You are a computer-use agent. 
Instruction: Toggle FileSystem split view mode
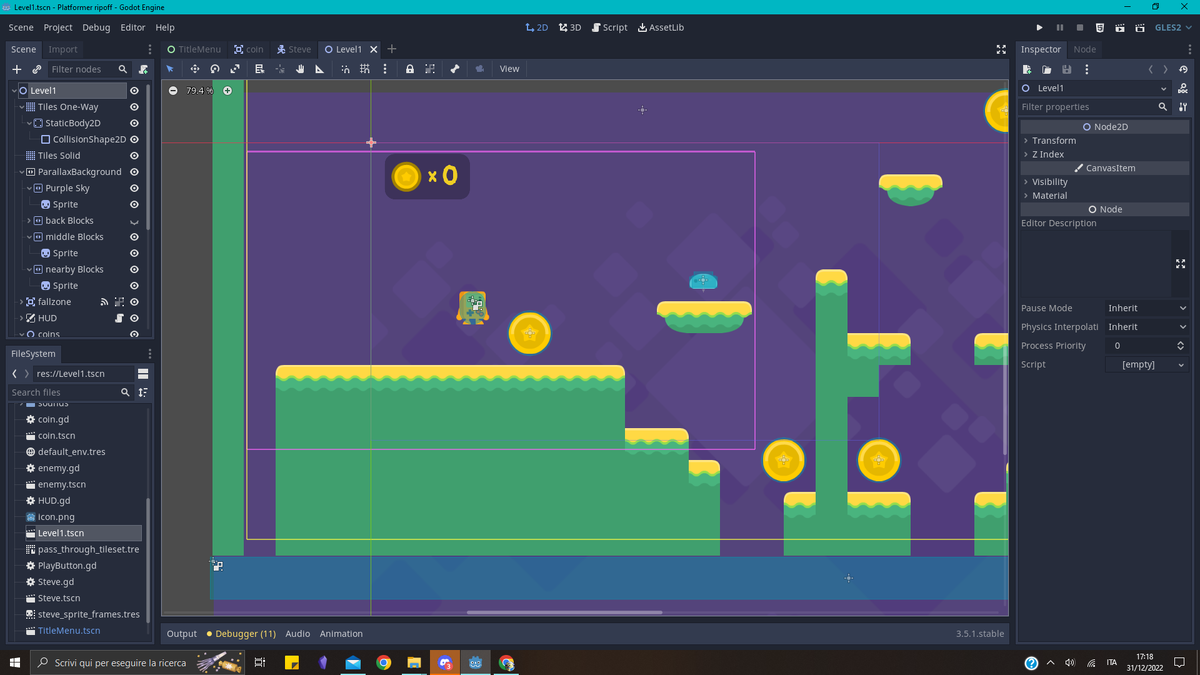pos(143,373)
